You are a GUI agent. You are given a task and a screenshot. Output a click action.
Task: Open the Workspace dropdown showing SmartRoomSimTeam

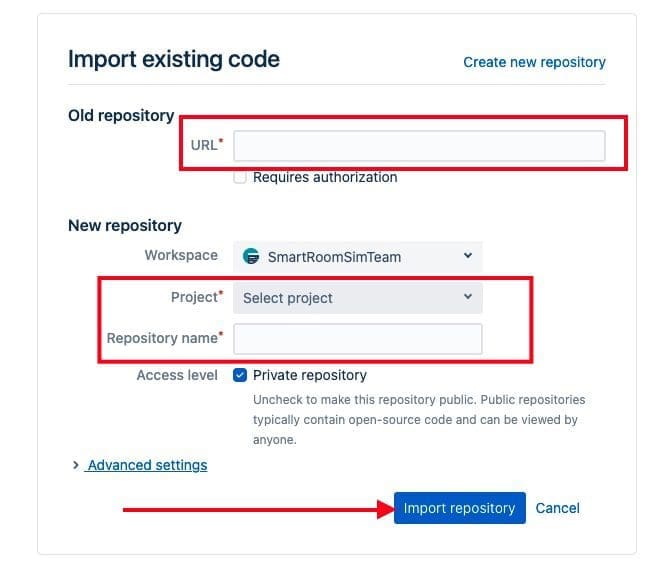357,257
